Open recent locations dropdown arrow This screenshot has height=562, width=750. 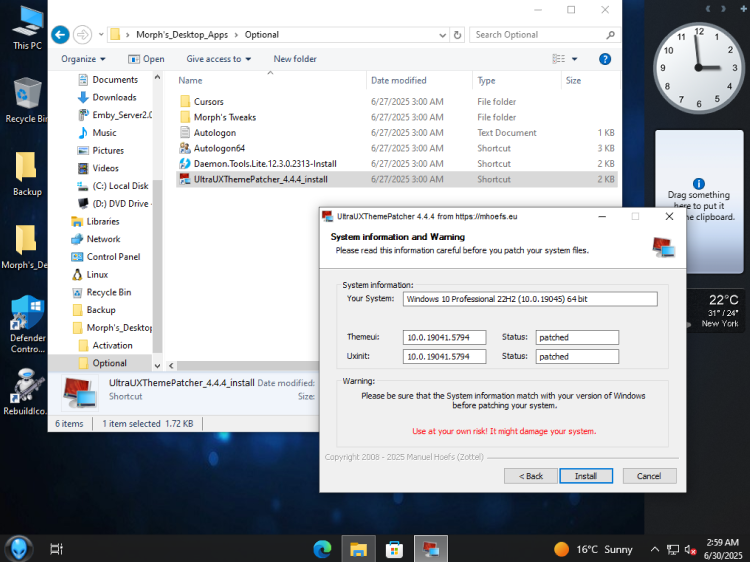click(x=101, y=34)
